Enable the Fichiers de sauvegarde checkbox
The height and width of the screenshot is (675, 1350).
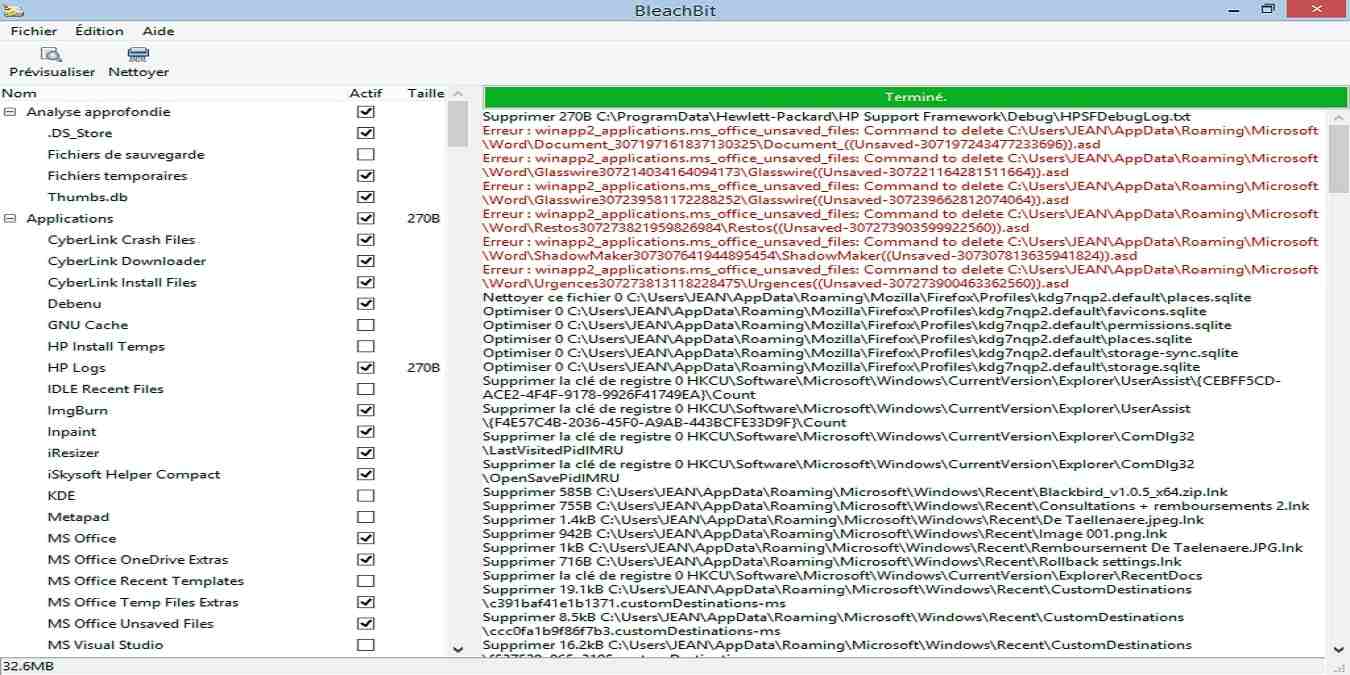pos(366,154)
